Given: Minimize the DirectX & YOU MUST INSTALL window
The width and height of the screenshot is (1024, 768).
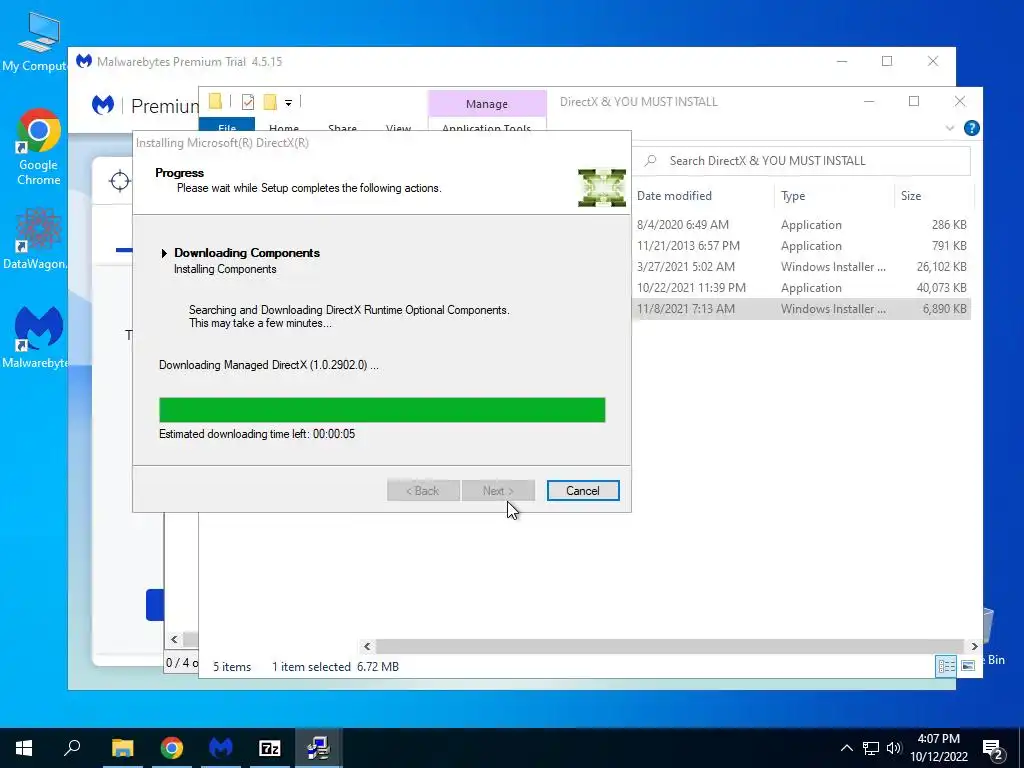Looking at the screenshot, I should [x=869, y=101].
